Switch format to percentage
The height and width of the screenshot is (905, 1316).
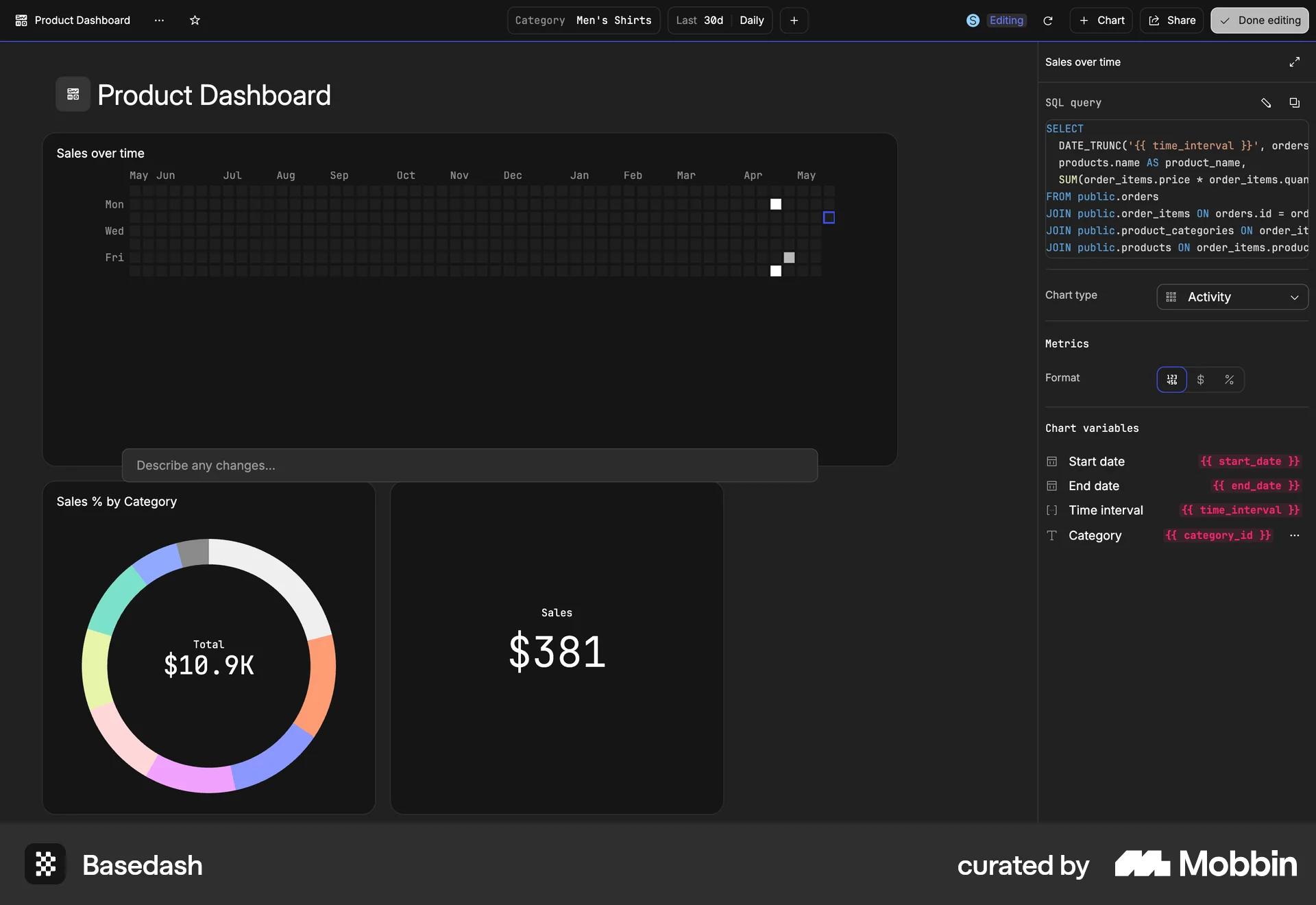click(x=1229, y=379)
